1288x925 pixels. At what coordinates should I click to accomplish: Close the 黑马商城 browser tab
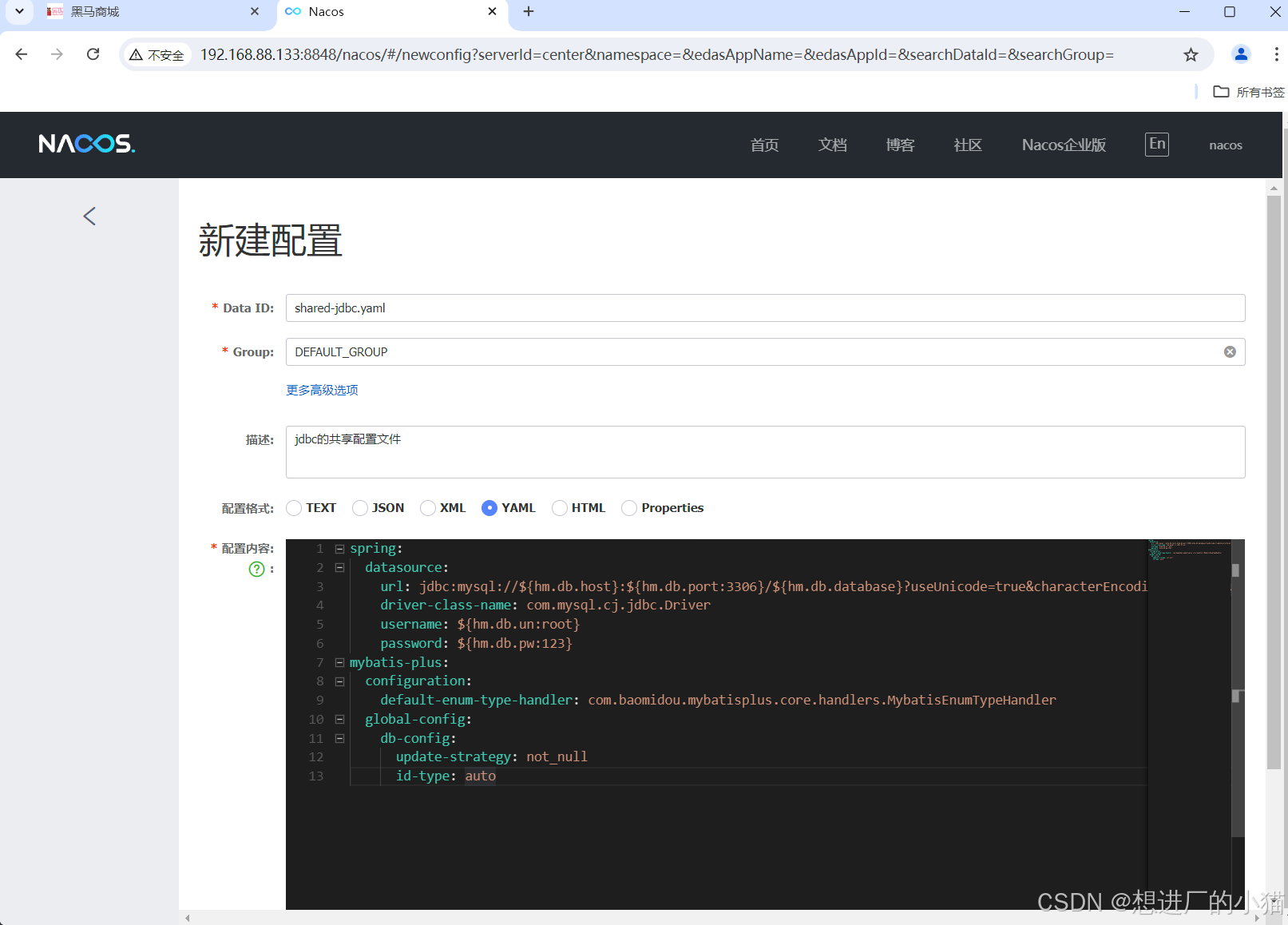coord(255,11)
